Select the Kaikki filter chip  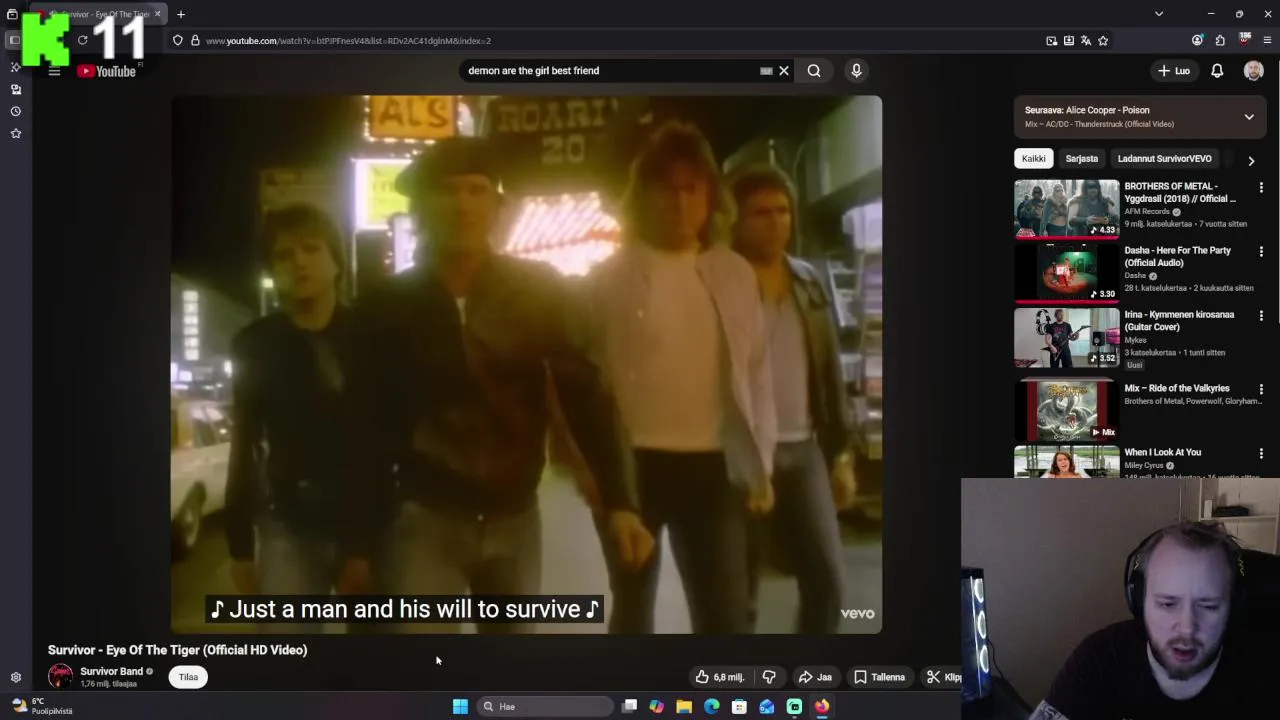pyautogui.click(x=1033, y=158)
